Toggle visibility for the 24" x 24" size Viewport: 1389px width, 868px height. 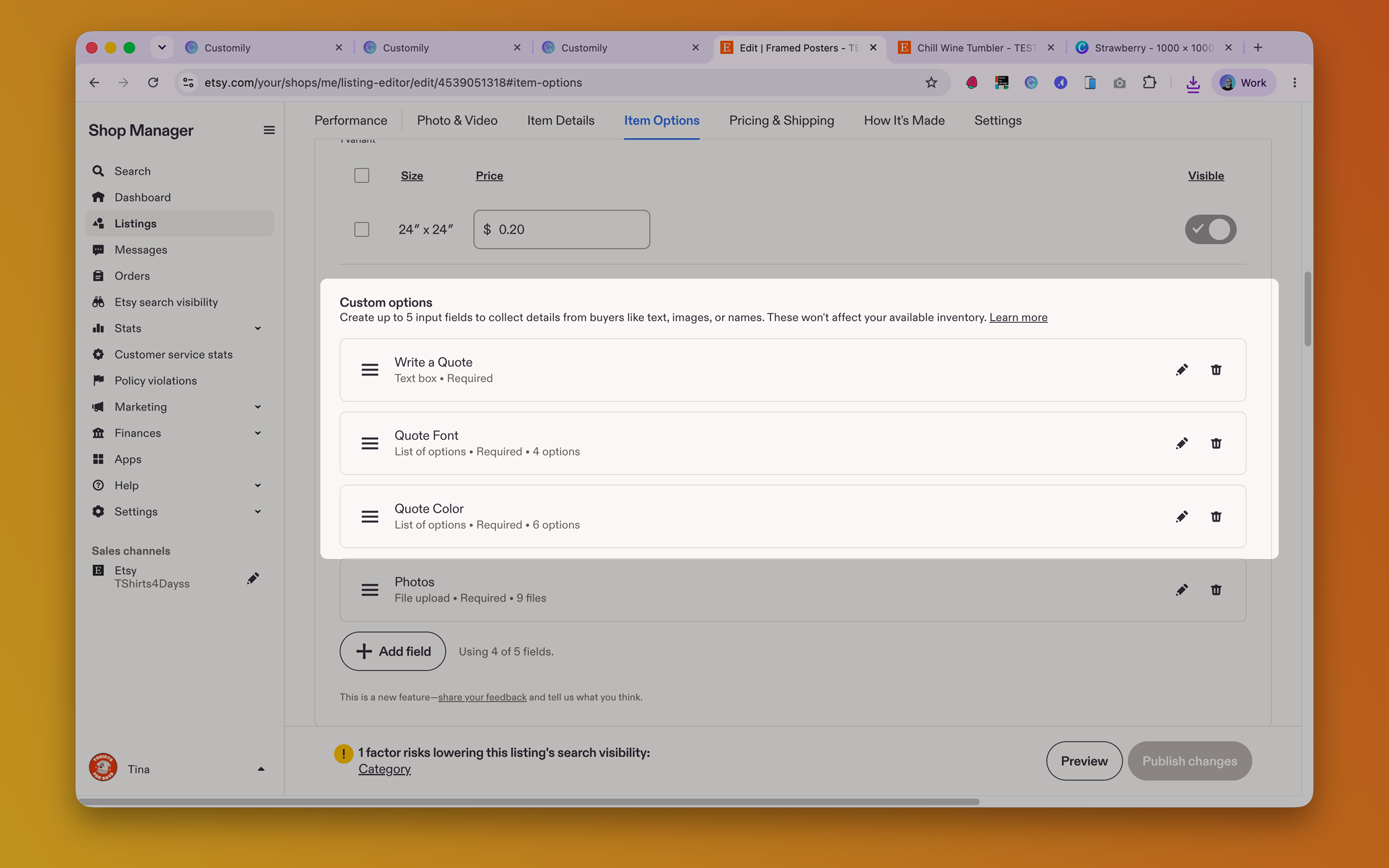(x=1211, y=229)
